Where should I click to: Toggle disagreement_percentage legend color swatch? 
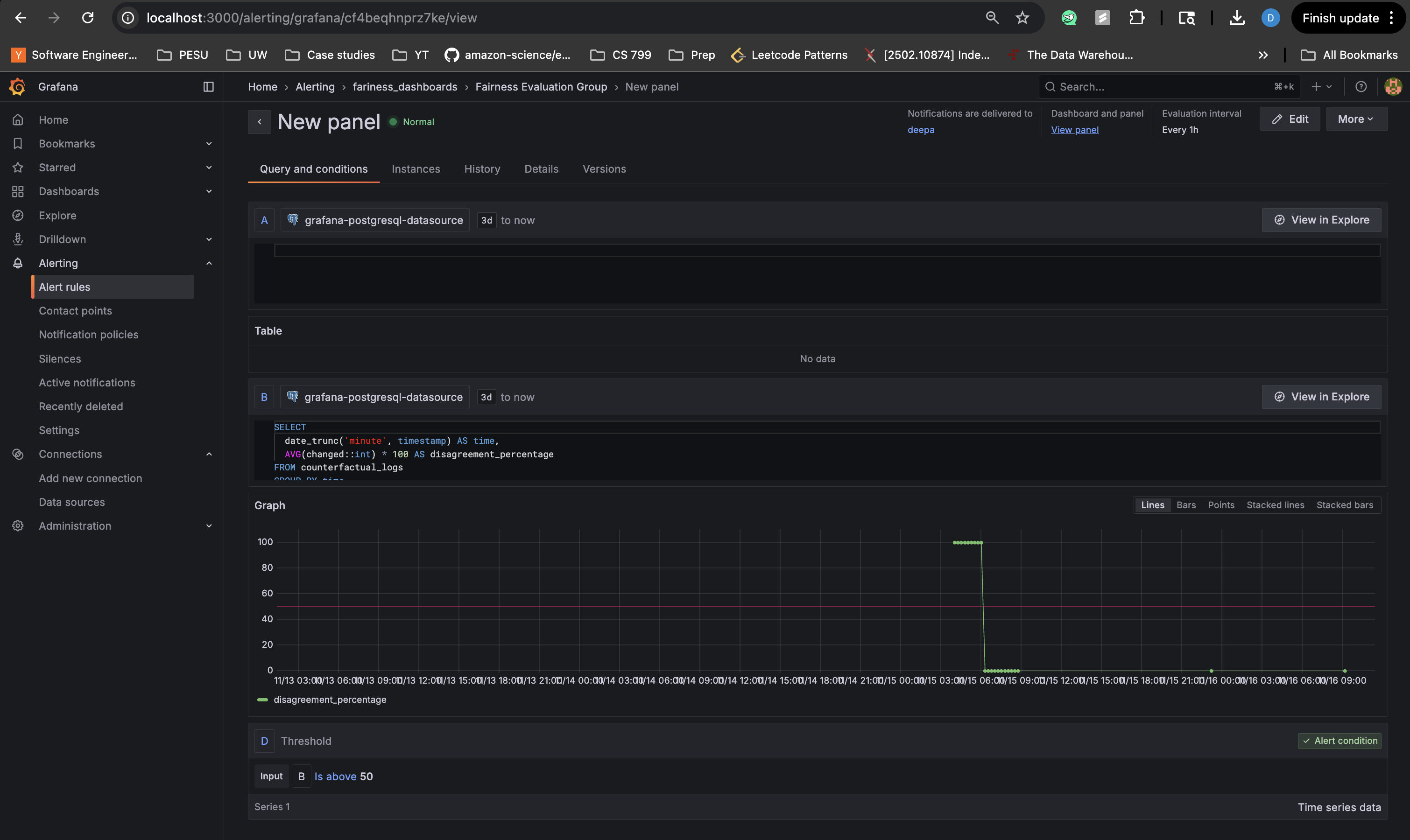point(262,700)
